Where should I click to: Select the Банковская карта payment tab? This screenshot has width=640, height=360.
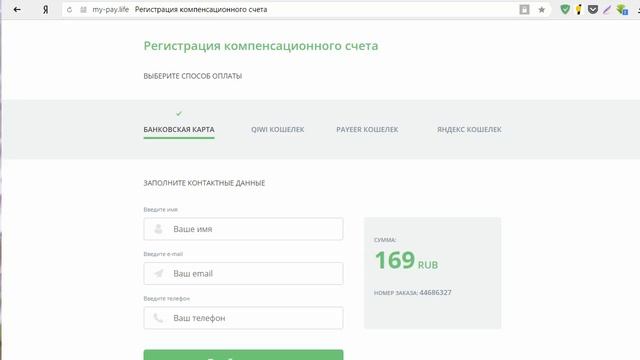coord(179,129)
